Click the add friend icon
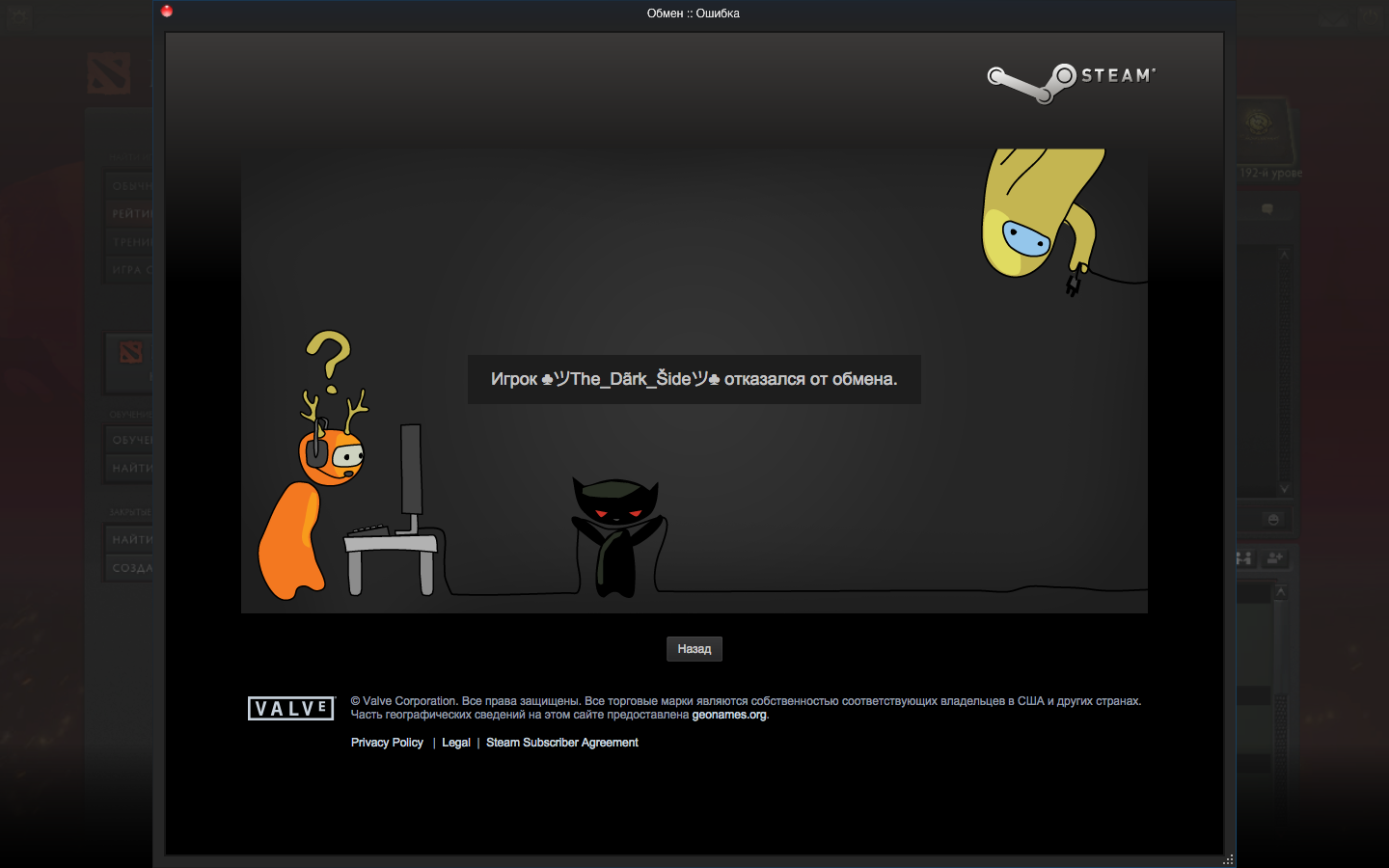The height and width of the screenshot is (868, 1389). pos(1275,558)
